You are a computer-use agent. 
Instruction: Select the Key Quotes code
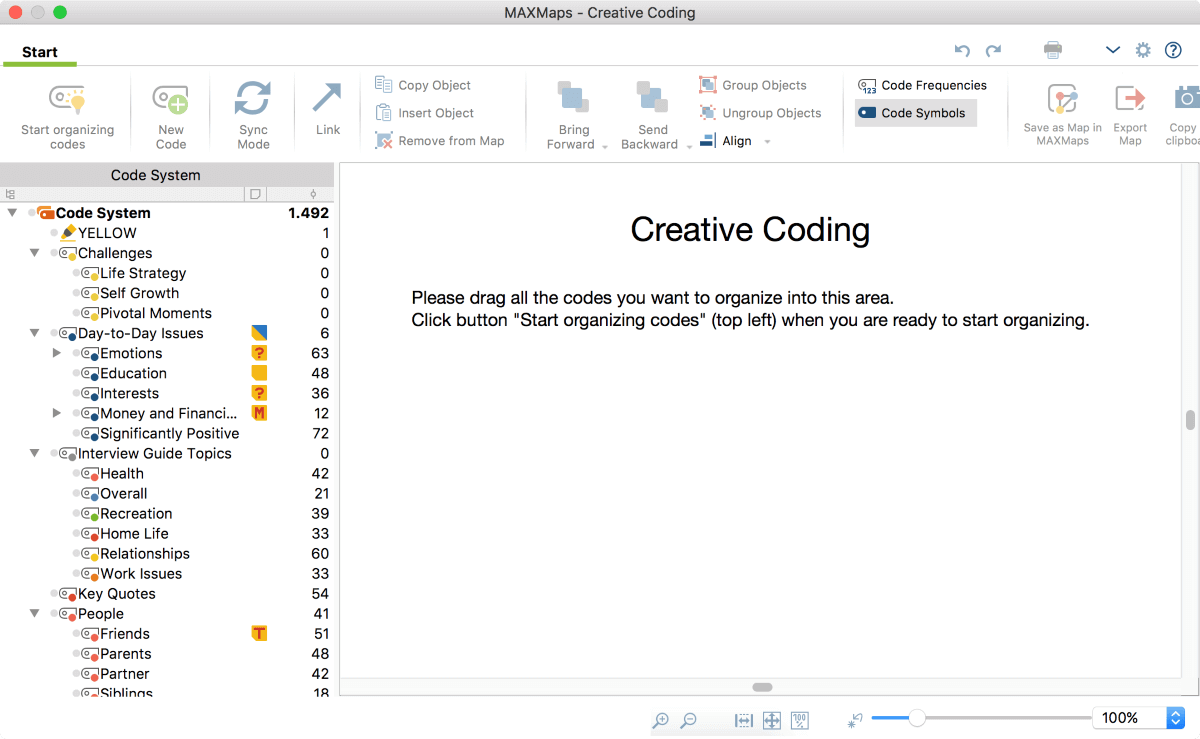[x=117, y=593]
